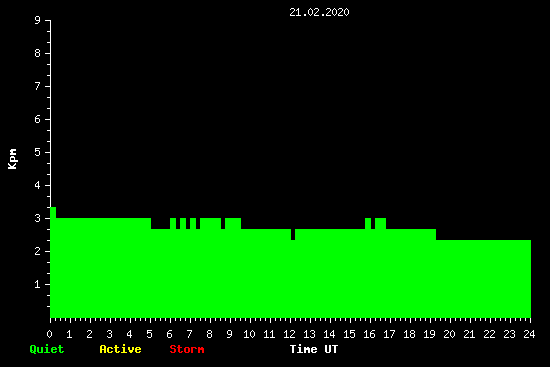Viewport: 550px width, 367px height.
Task: Click the yellow Active legend label
Action: pyautogui.click(x=120, y=349)
